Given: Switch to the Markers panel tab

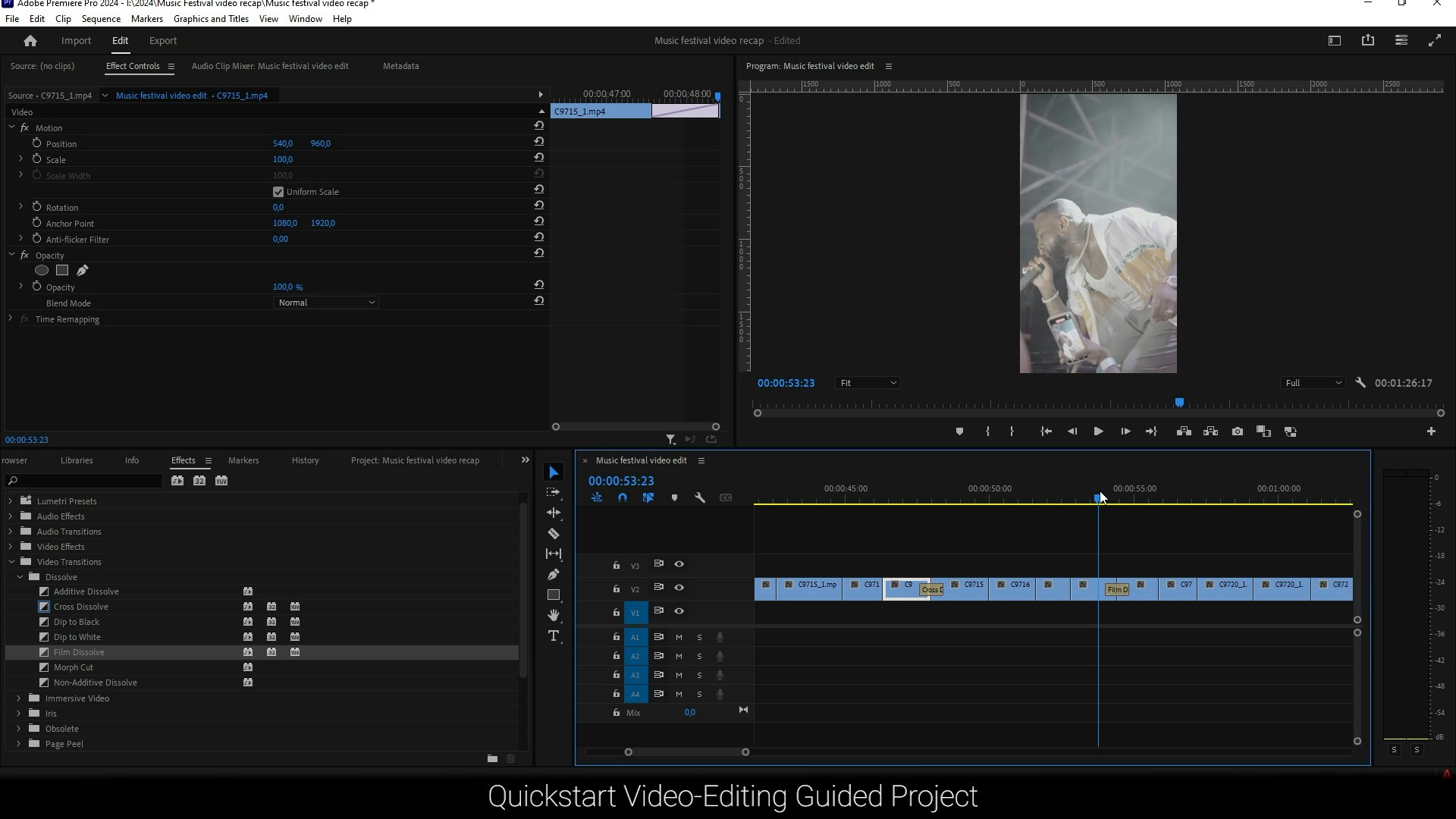Looking at the screenshot, I should point(243,460).
